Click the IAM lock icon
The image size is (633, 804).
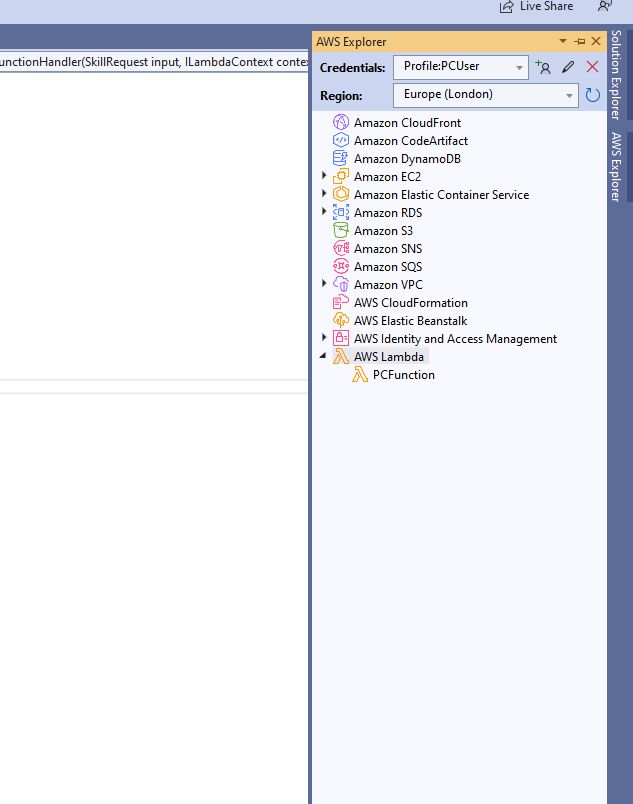pos(341,338)
